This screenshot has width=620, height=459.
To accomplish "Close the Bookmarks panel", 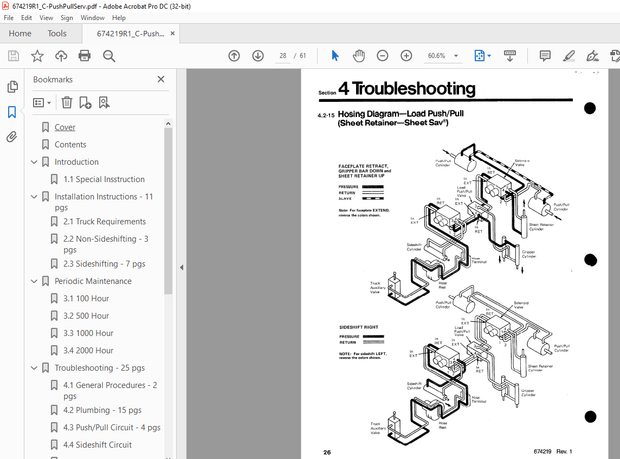I will coord(161,79).
